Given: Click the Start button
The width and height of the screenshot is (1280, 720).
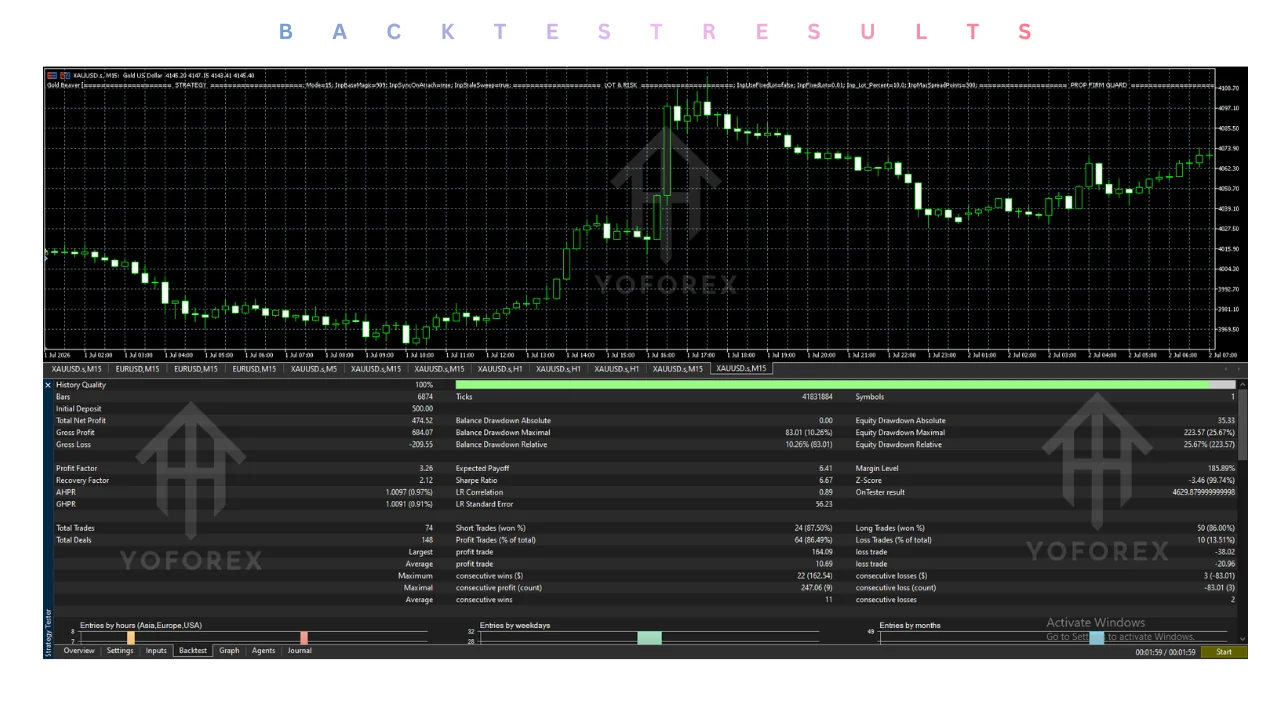Looking at the screenshot, I should pos(1224,652).
